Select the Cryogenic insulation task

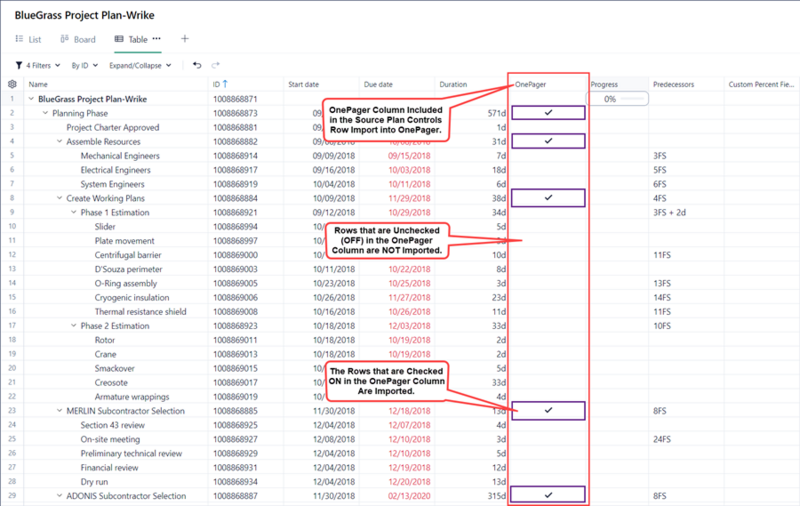tap(132, 297)
